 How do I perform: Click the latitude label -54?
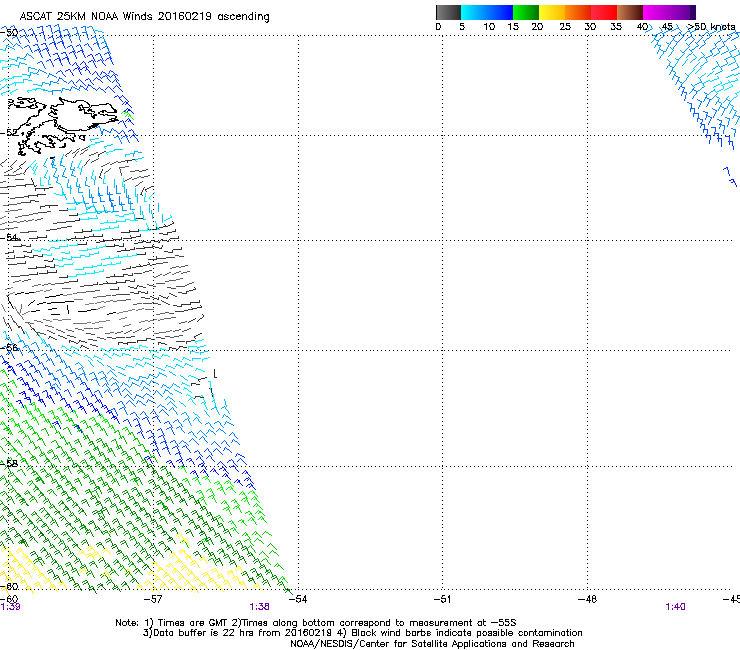(x=9, y=237)
